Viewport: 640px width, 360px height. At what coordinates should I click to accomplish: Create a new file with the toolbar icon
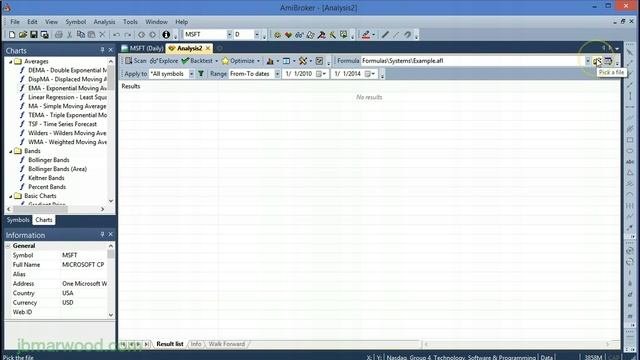click(x=12, y=35)
